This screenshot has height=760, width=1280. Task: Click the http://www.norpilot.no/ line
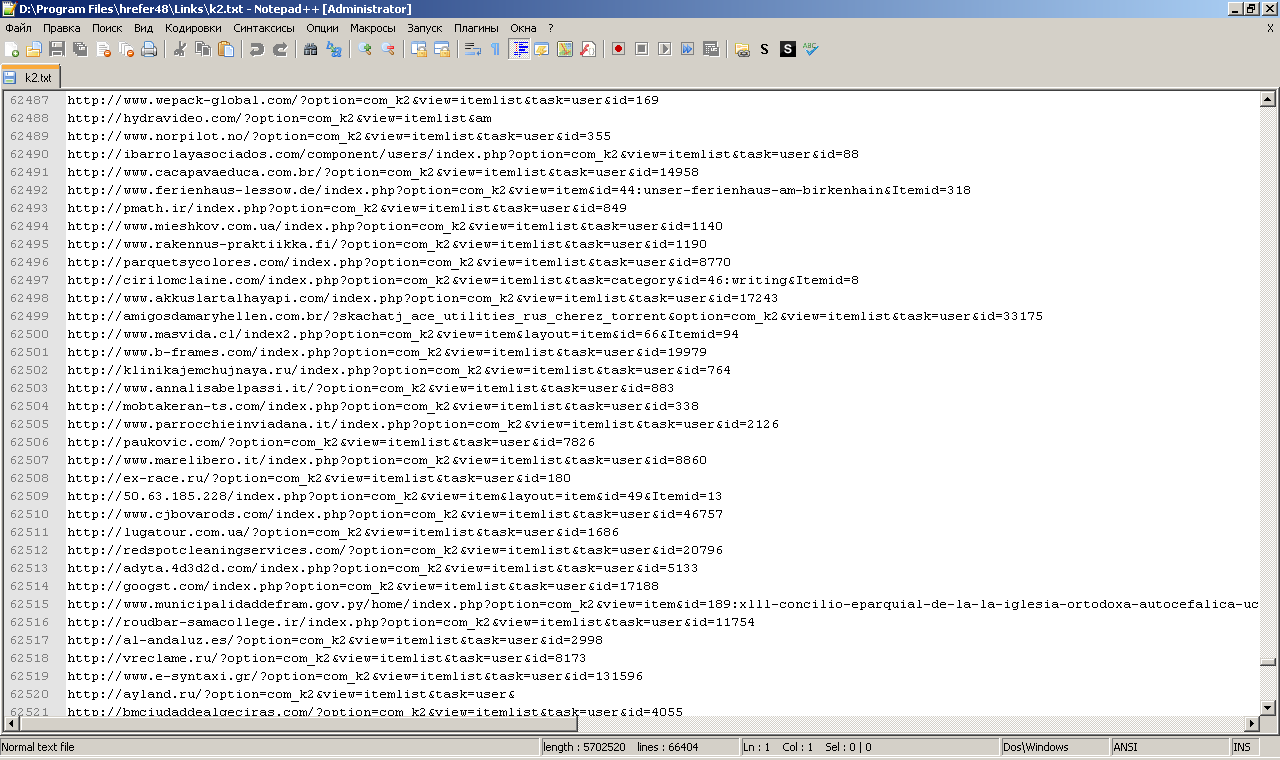click(x=339, y=136)
